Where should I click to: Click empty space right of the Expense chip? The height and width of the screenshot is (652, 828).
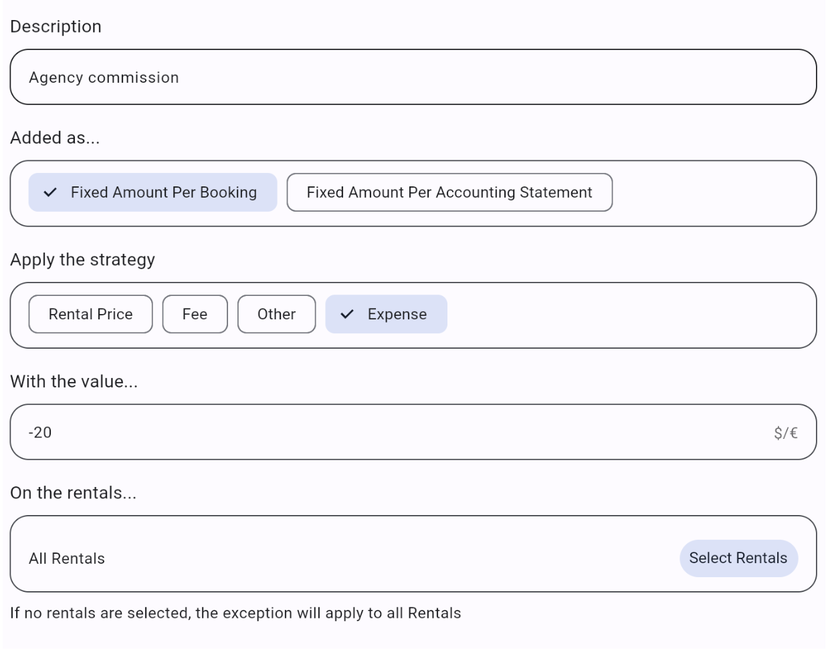630,314
